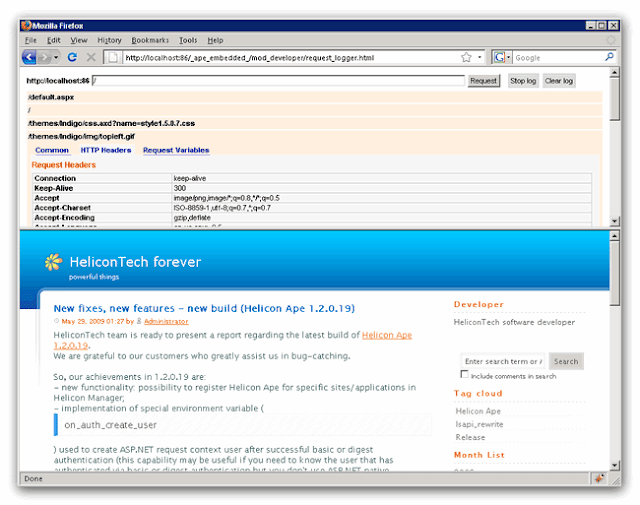The height and width of the screenshot is (505, 640).
Task: Open the Helicon Ape tag
Action: pyautogui.click(x=478, y=411)
